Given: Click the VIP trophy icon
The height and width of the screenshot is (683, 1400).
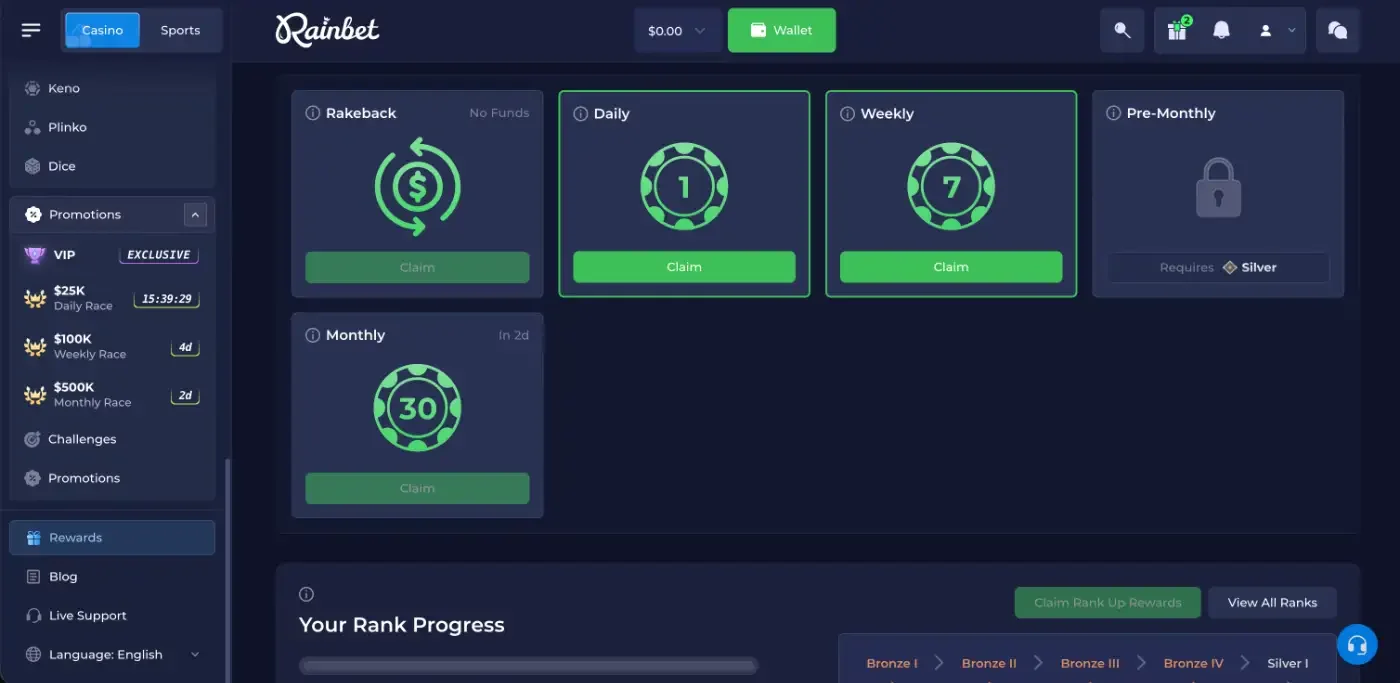Looking at the screenshot, I should coord(35,255).
